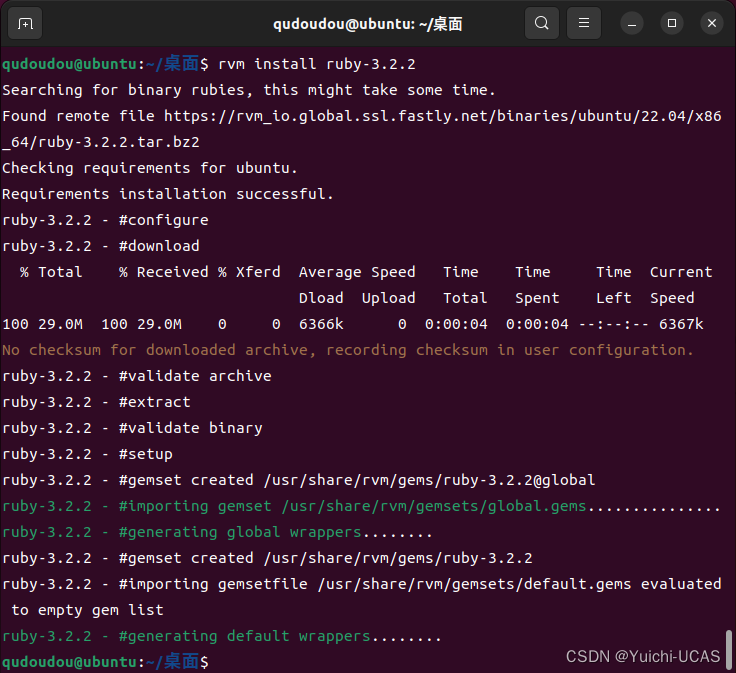Screen dimensions: 736x673
Task: Click '#generating global wrappers' line
Action: [217, 532]
